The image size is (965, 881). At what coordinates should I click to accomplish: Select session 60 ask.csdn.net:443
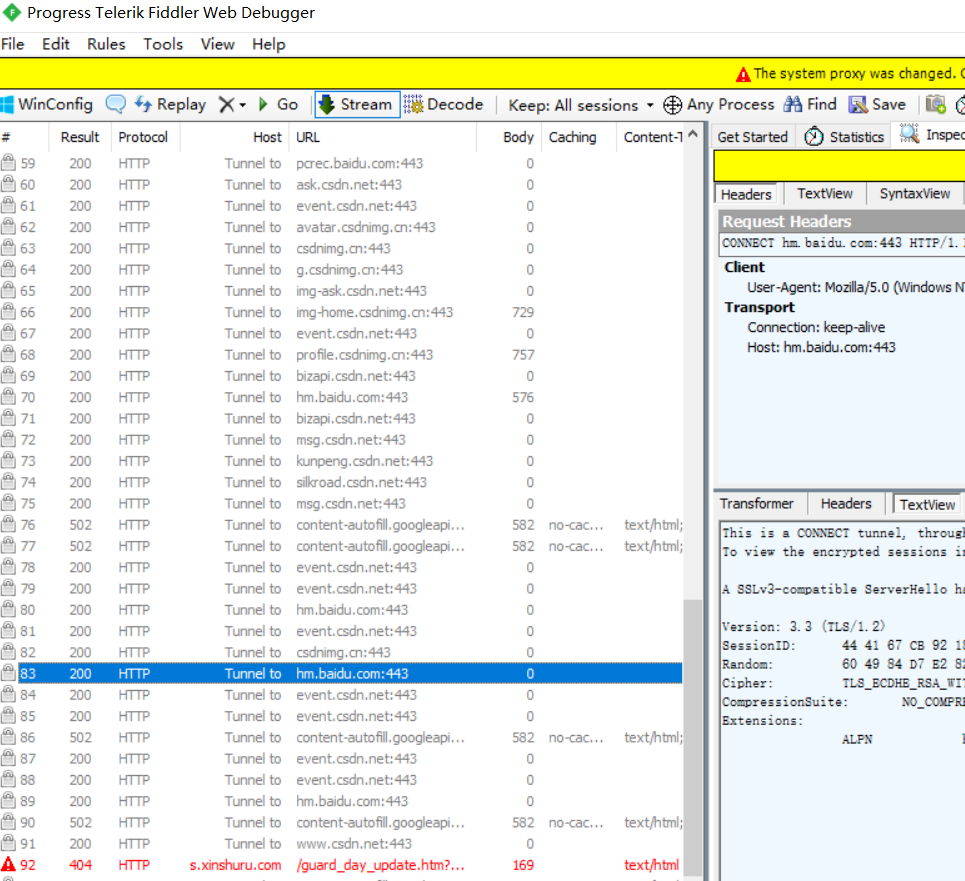[341, 185]
